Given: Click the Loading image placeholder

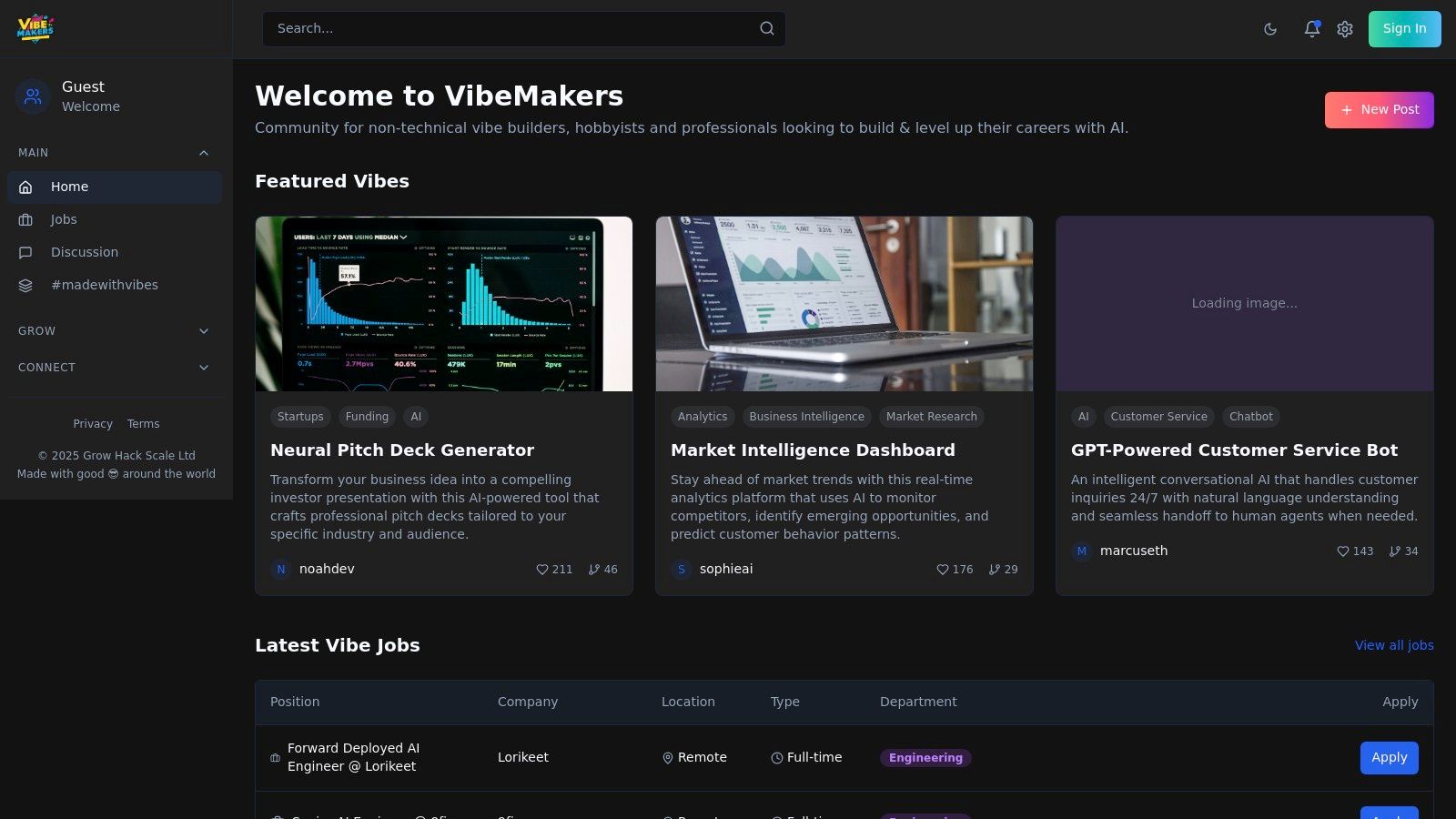Looking at the screenshot, I should [x=1245, y=304].
